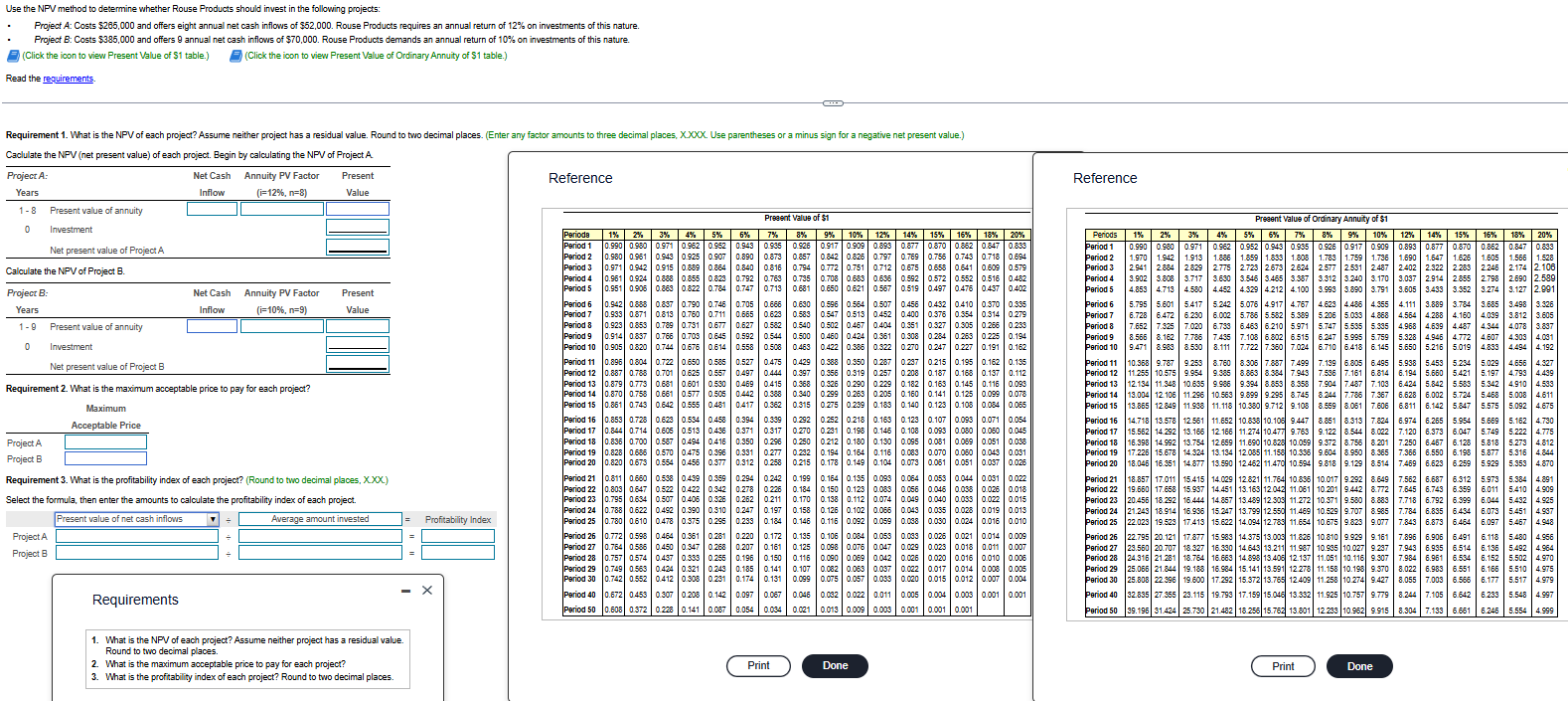Open the 'requirements' link
This screenshot has height=701, width=1568.
68,79
